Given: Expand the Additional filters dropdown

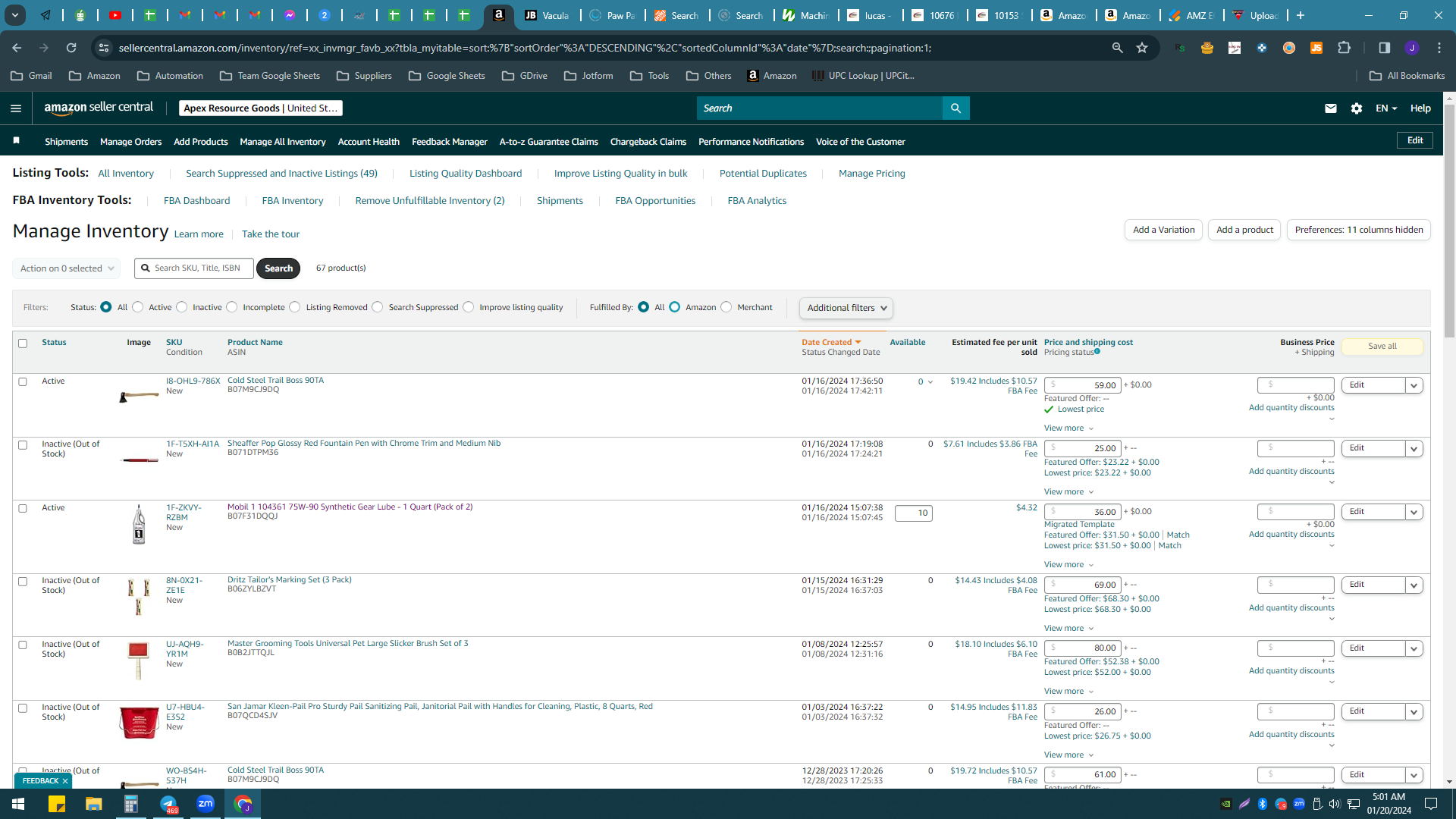Looking at the screenshot, I should [846, 308].
